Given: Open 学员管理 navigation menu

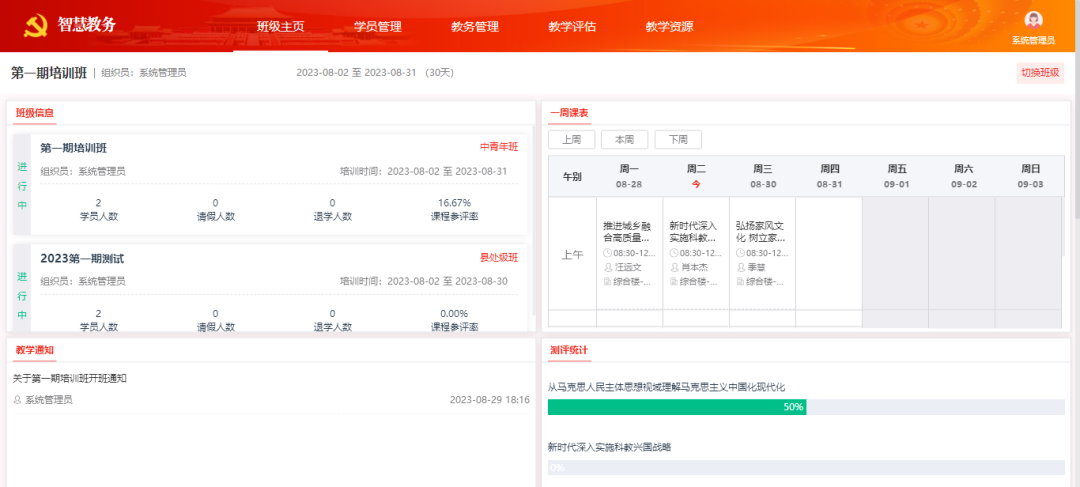Looking at the screenshot, I should pyautogui.click(x=377, y=27).
